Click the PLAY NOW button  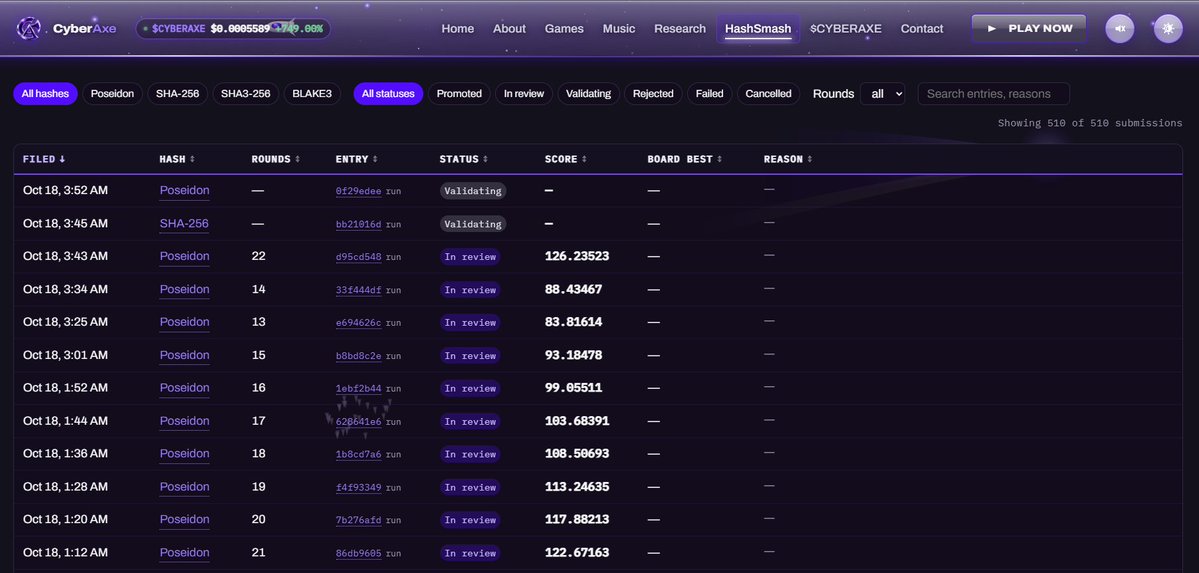1028,28
